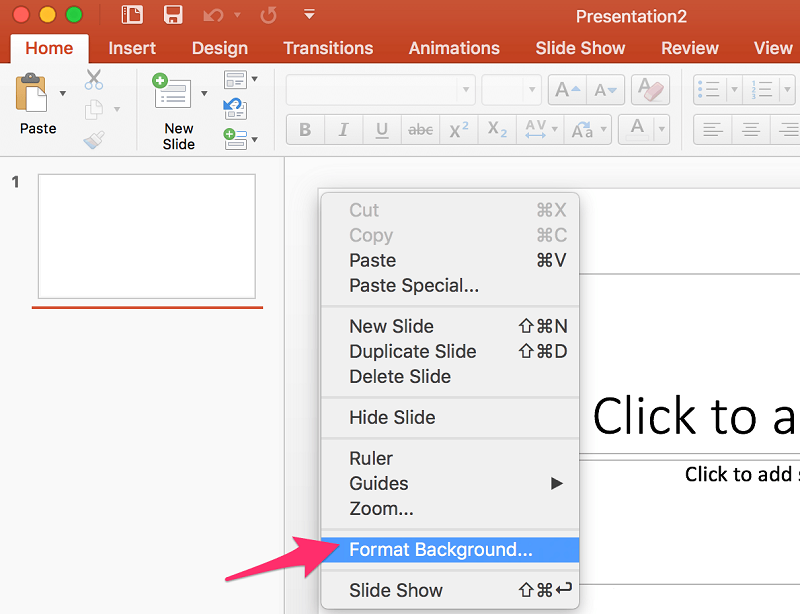Click the Increase Font Size icon

pos(568,90)
